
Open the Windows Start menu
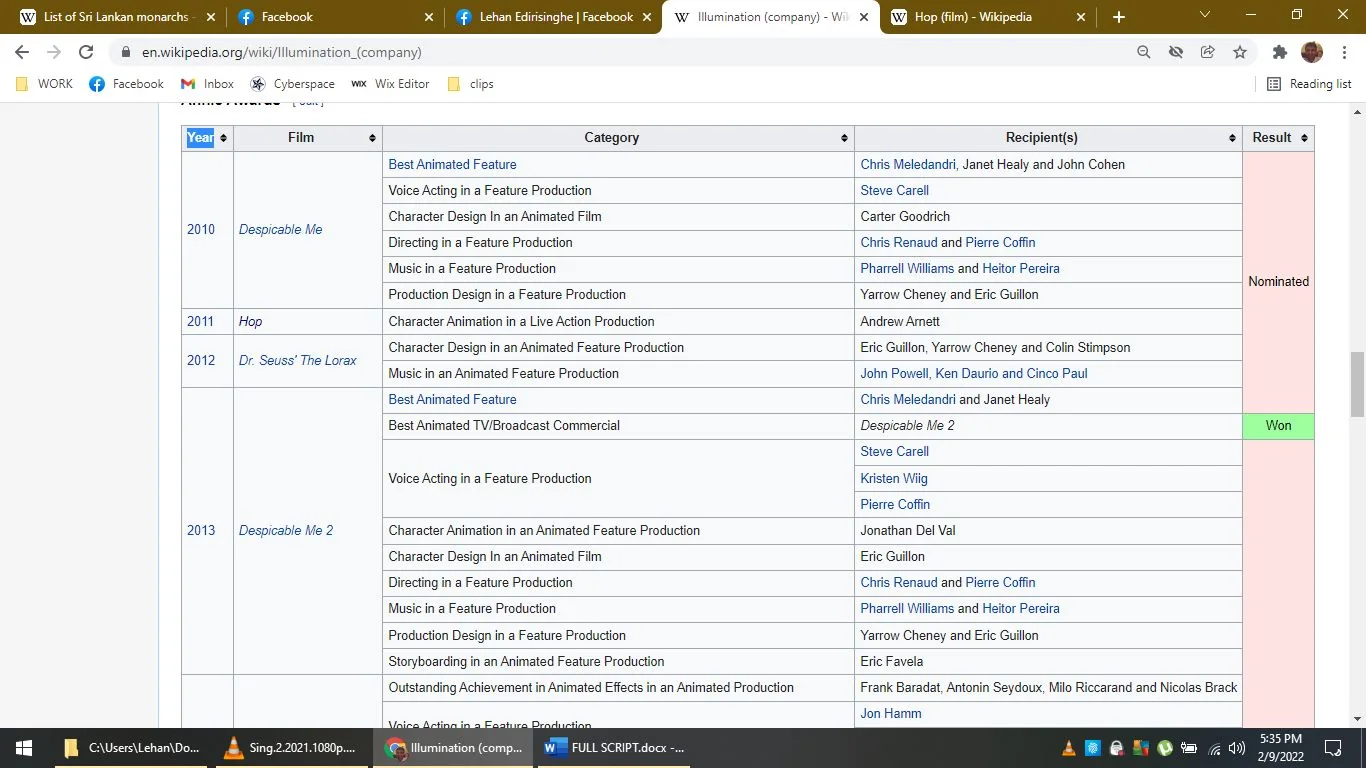(x=24, y=748)
